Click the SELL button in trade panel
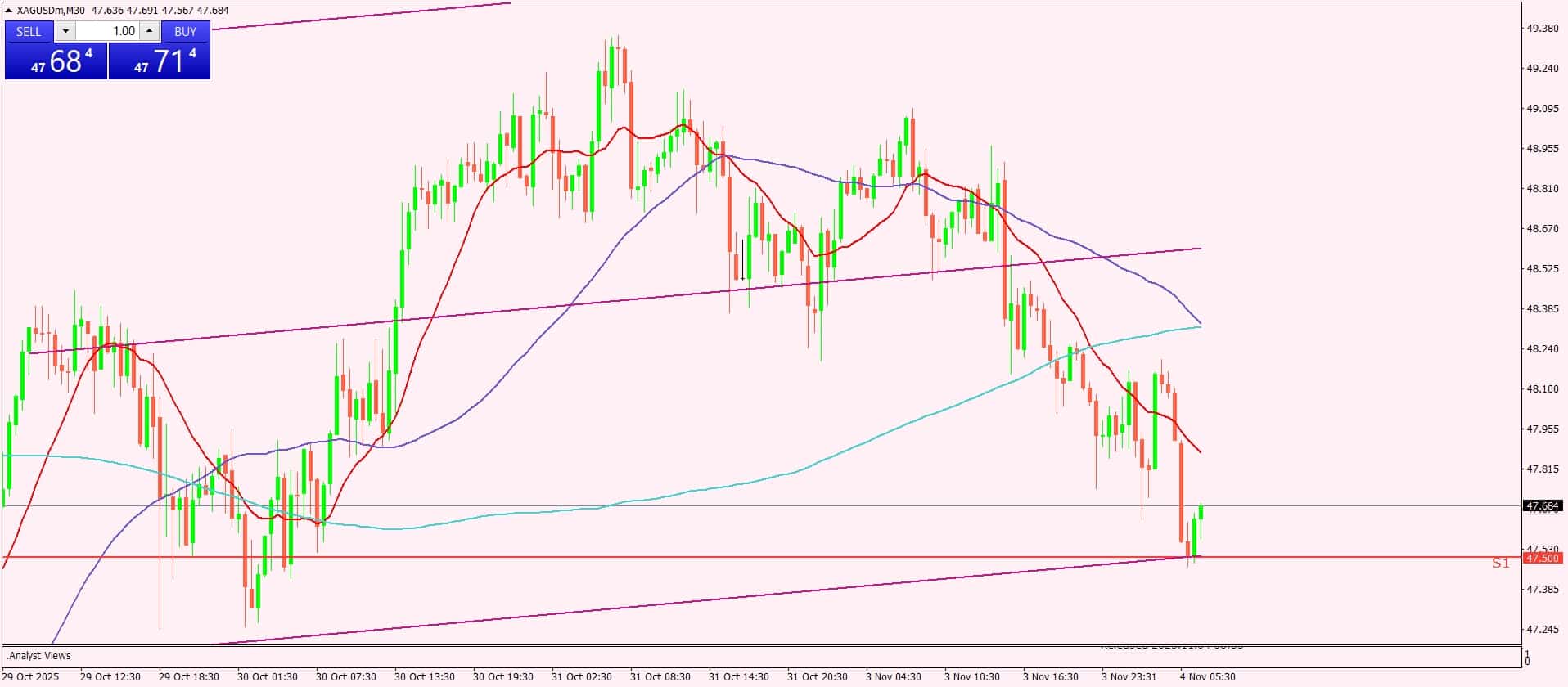This screenshot has width=1568, height=687. click(x=29, y=31)
